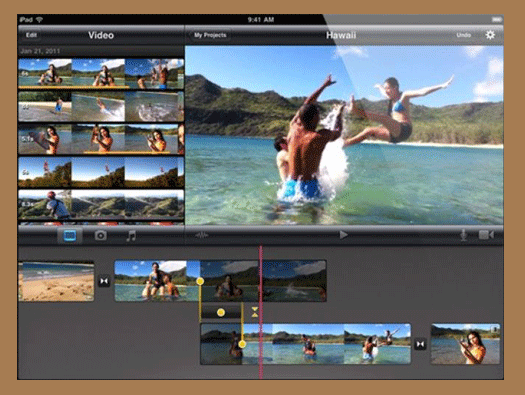Select the woman and child clip in timeline
This screenshot has width=525, height=395.
pos(220,281)
